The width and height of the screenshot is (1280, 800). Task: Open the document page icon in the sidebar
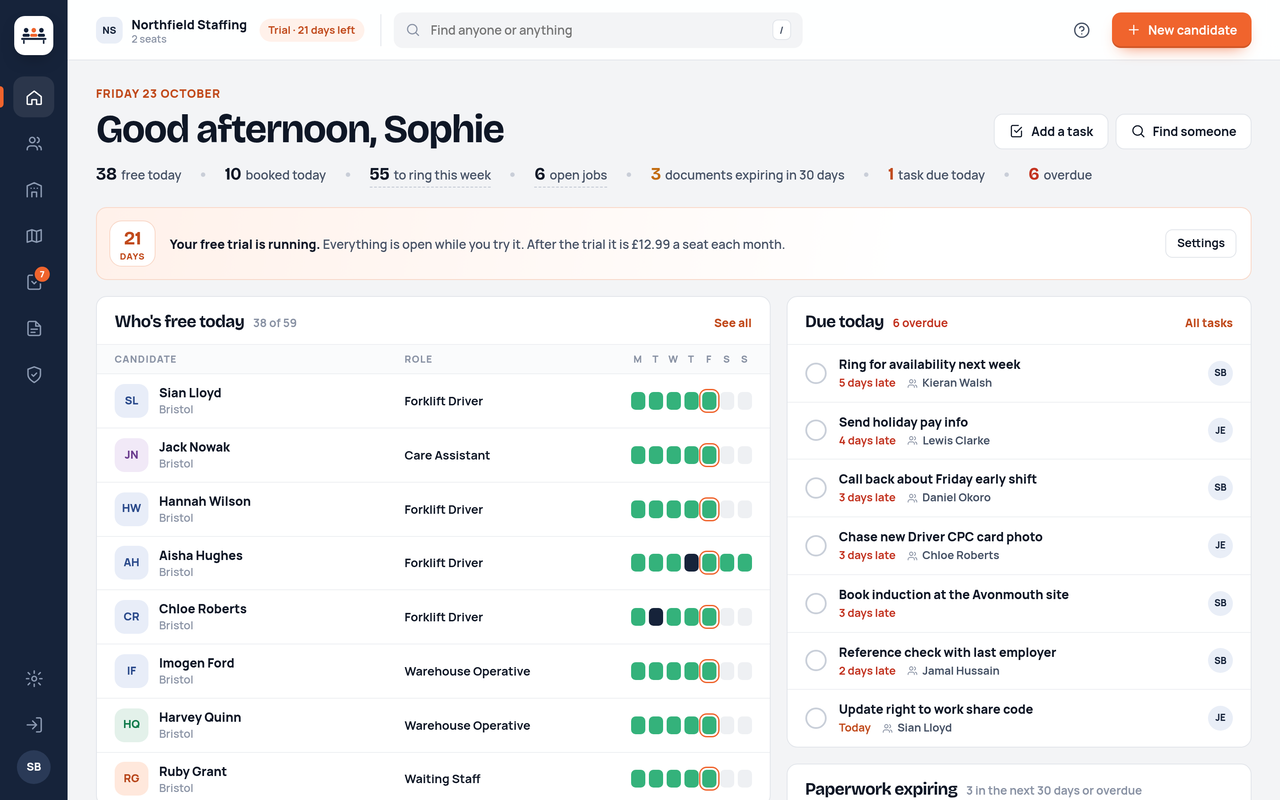coord(34,328)
